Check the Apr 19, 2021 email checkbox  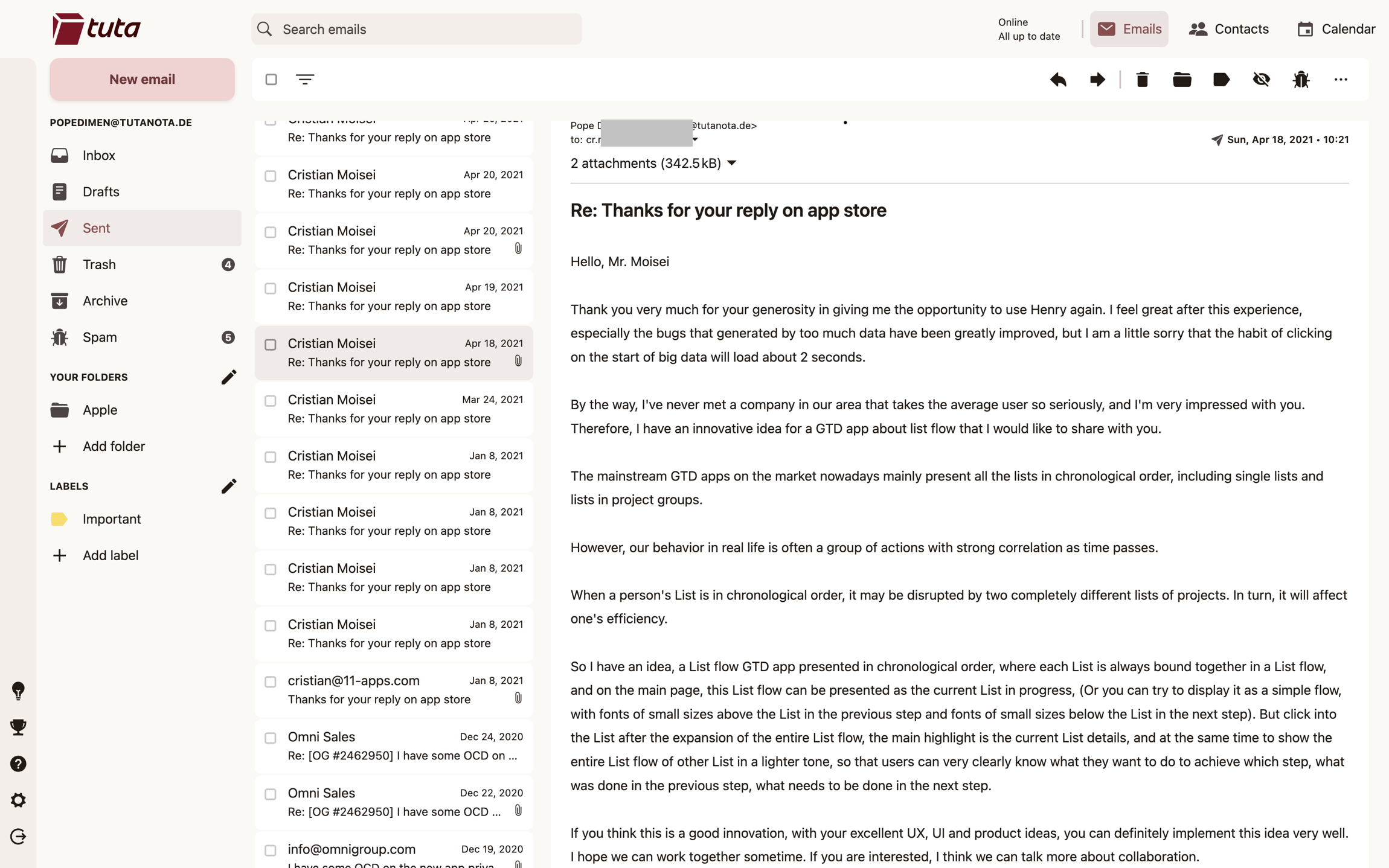(271, 289)
